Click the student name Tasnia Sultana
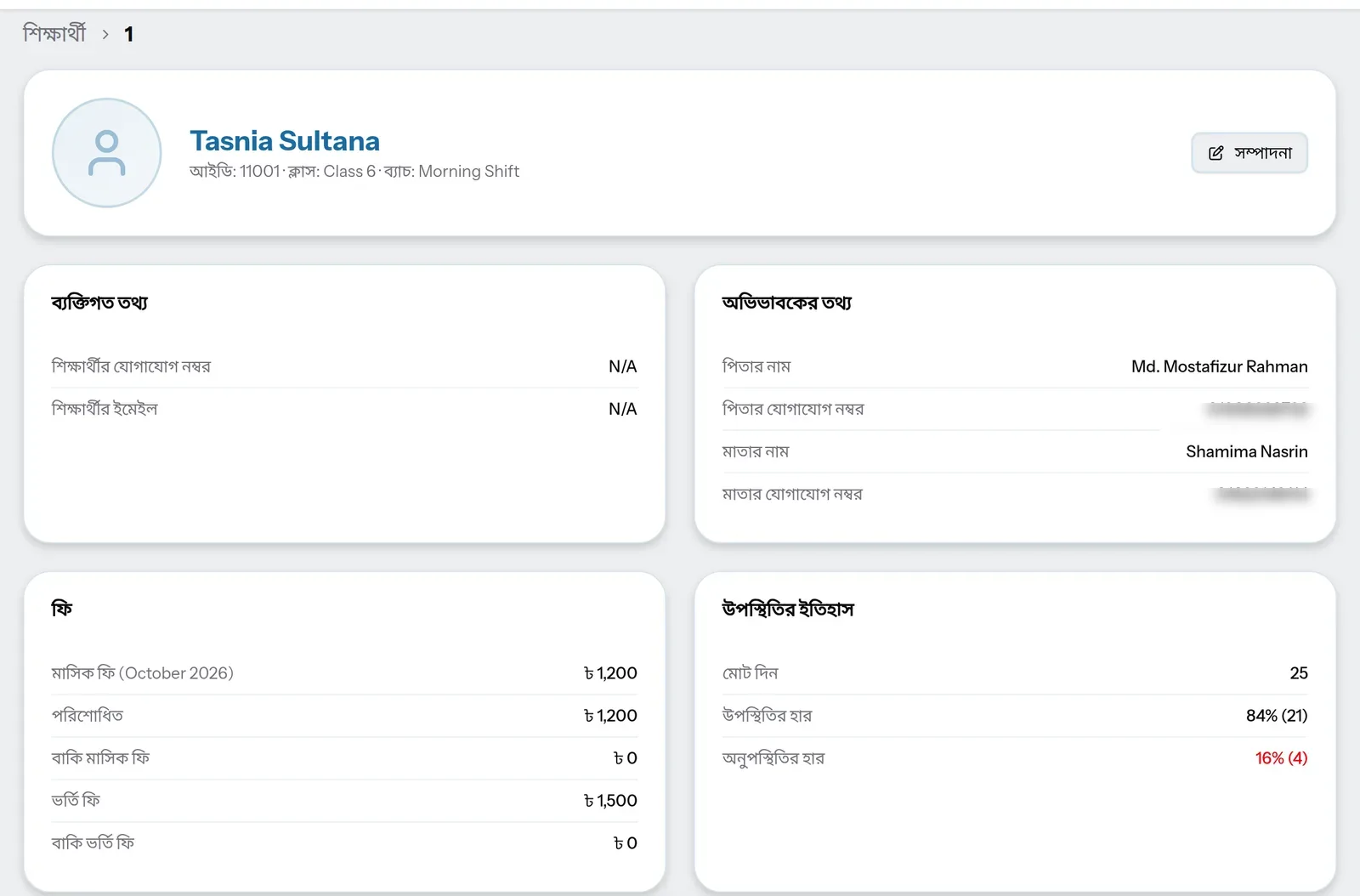This screenshot has width=1360, height=896. coord(285,140)
